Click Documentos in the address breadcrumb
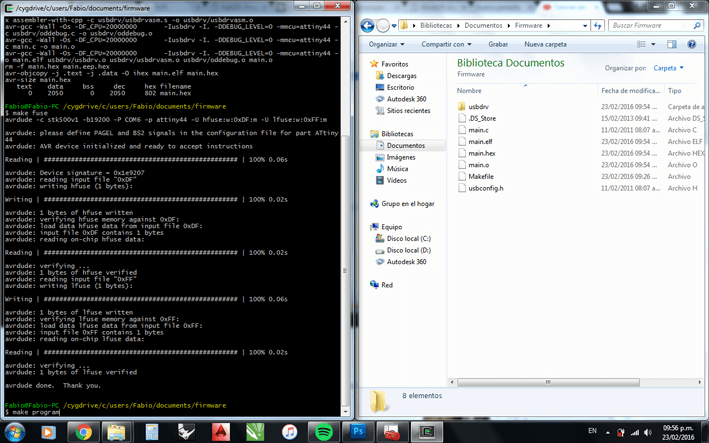 (x=483, y=26)
